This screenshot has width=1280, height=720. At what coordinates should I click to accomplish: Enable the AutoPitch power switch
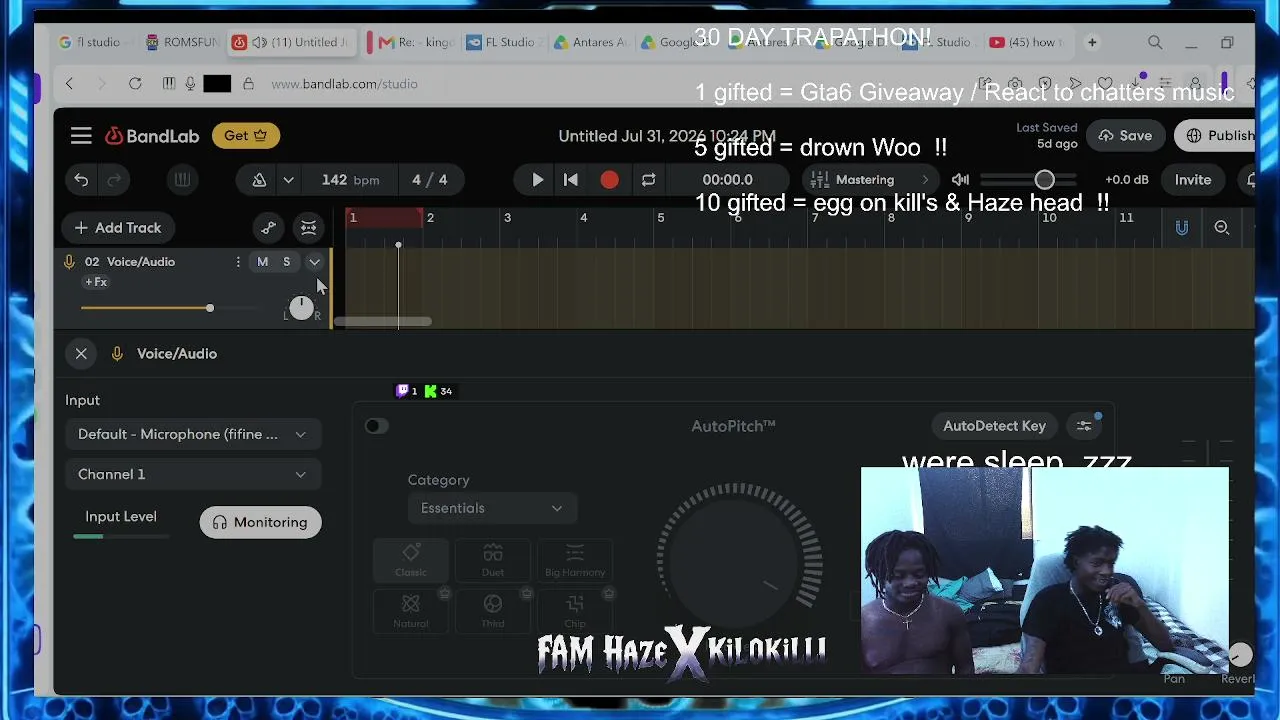point(376,426)
